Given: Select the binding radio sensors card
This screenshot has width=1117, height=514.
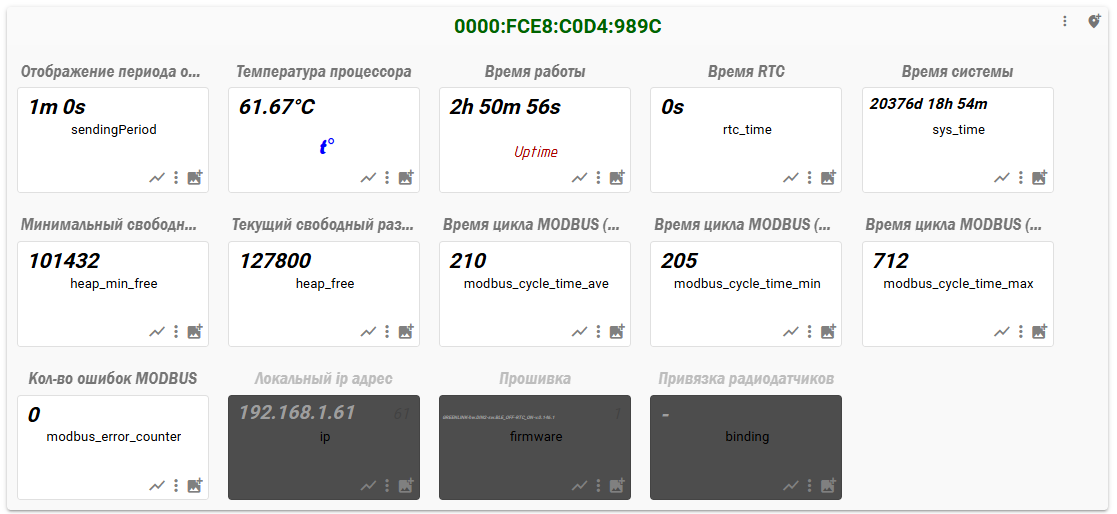Looking at the screenshot, I should tap(746, 447).
